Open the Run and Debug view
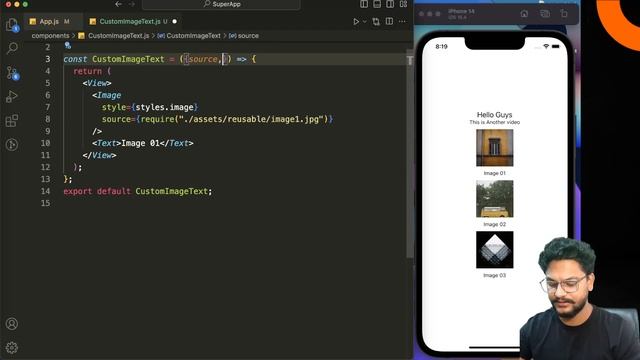Viewport: 640px width, 360px height. point(12,97)
